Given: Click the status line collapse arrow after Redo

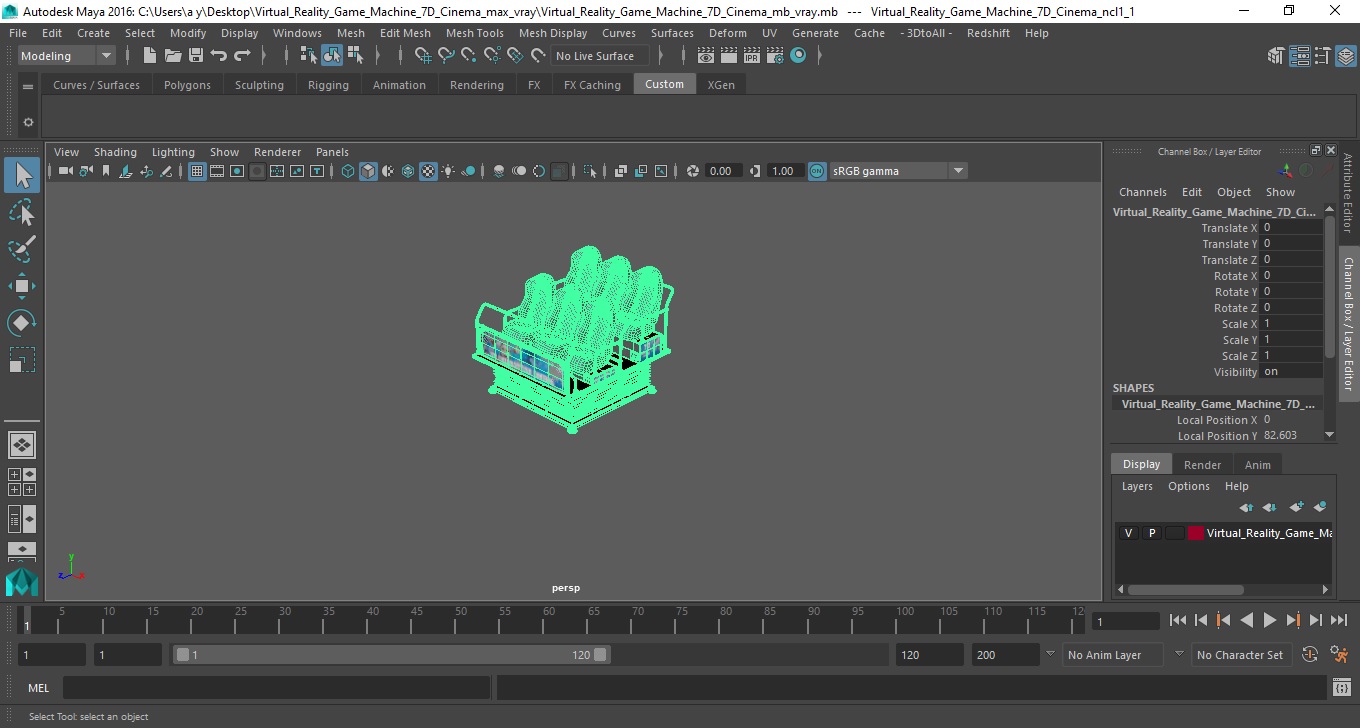Looking at the screenshot, I should (264, 56).
